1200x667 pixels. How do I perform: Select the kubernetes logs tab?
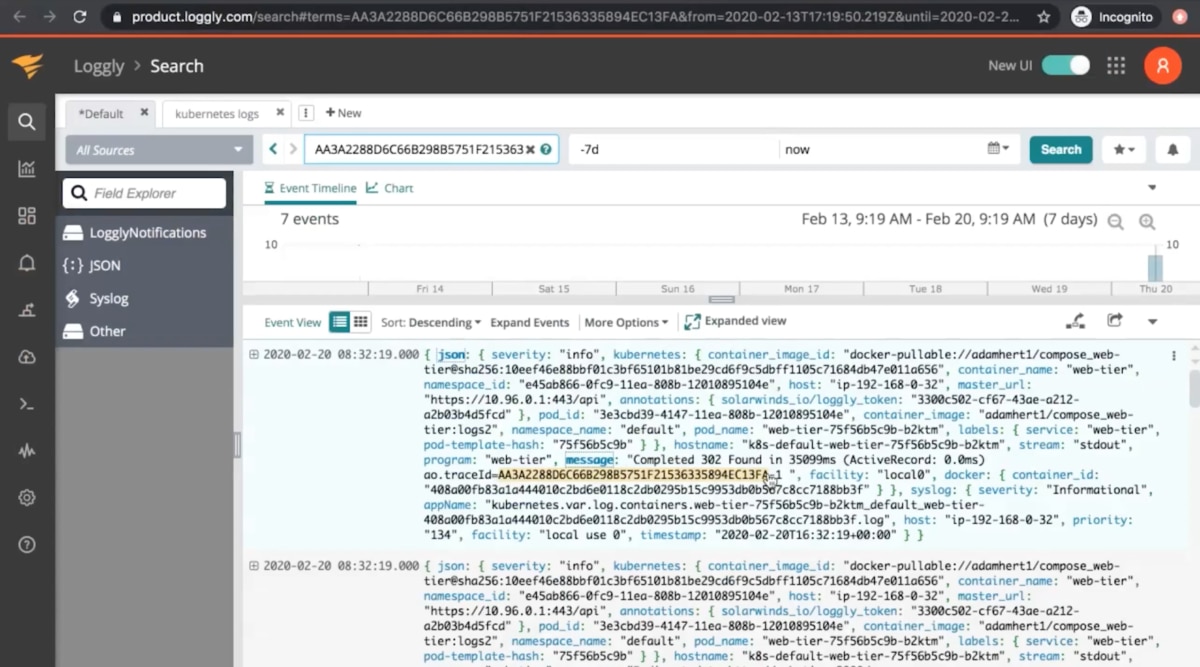[219, 113]
